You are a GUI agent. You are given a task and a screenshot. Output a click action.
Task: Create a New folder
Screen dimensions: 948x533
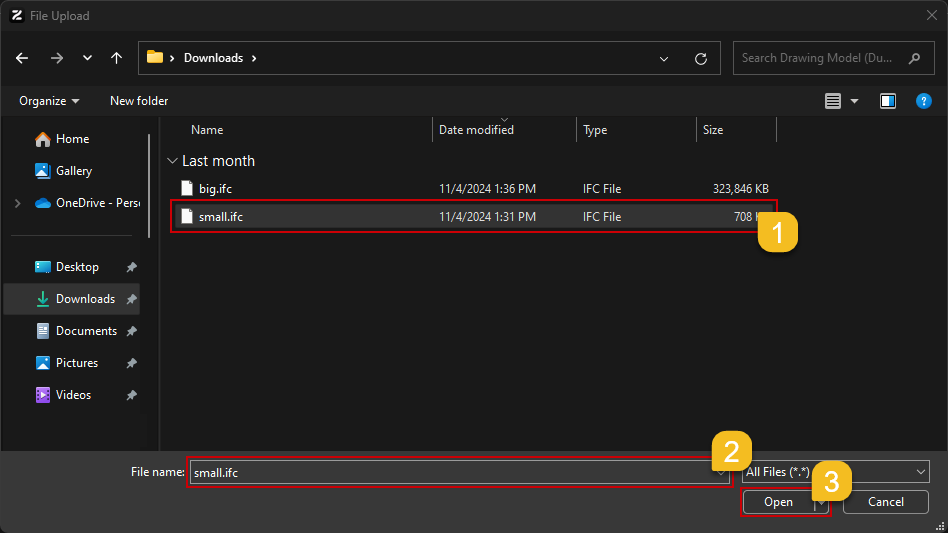[x=139, y=101]
